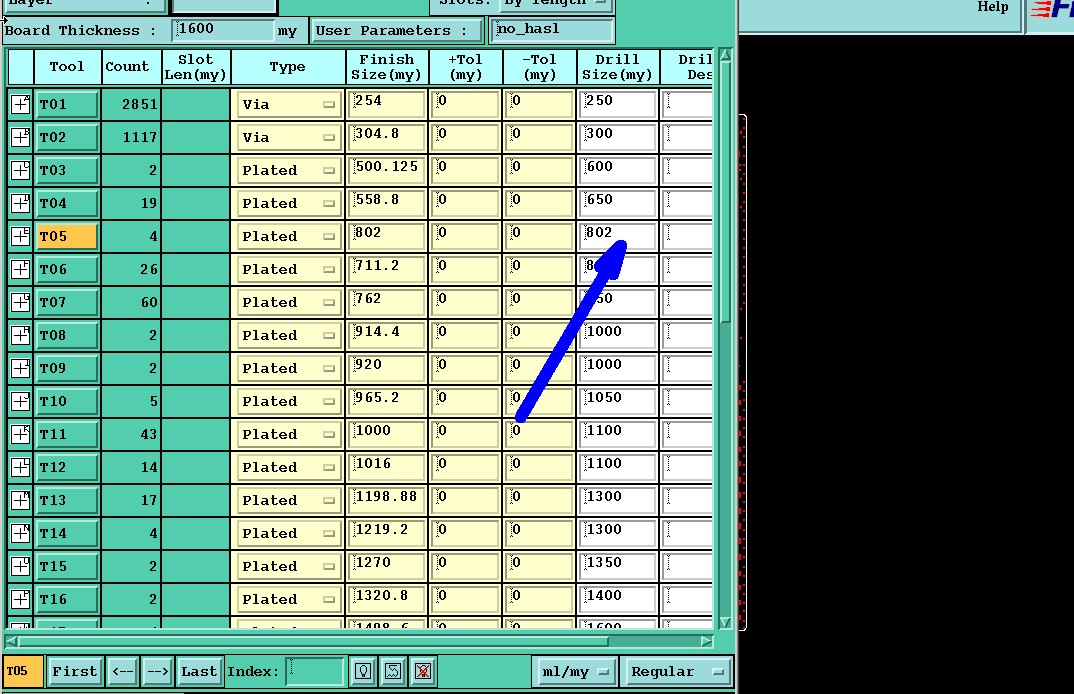Expand the plus icon for tool T01

point(20,104)
